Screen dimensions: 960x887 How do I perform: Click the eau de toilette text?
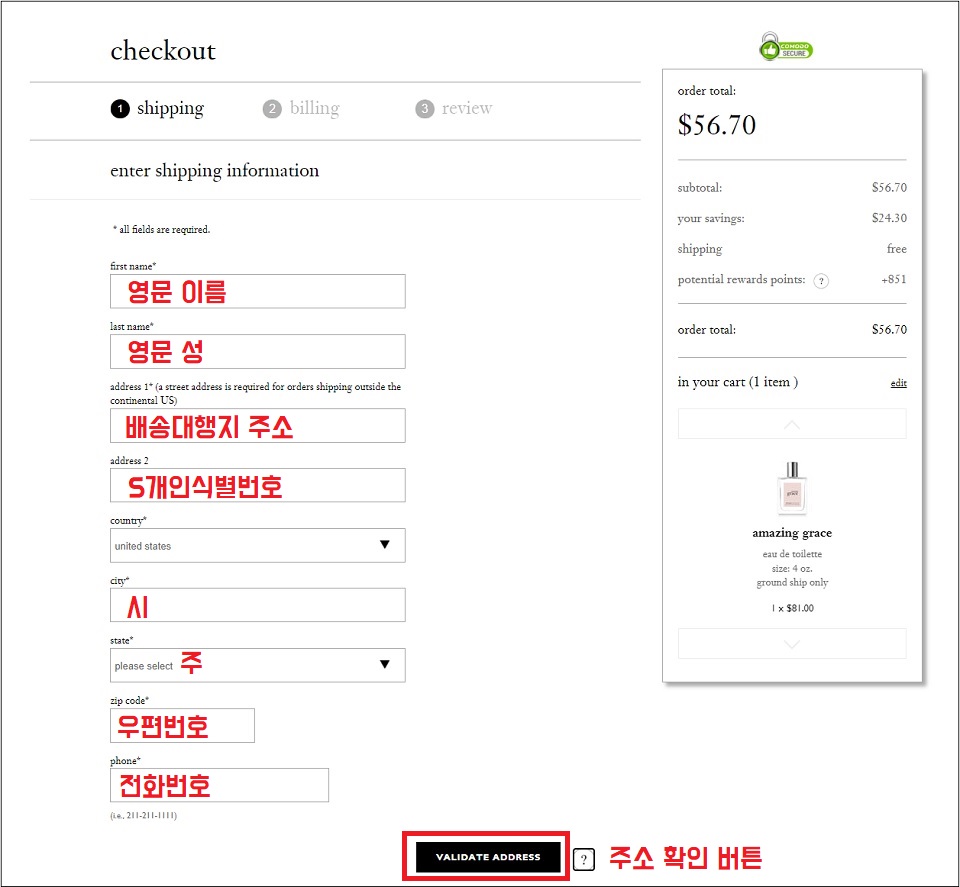[792, 554]
